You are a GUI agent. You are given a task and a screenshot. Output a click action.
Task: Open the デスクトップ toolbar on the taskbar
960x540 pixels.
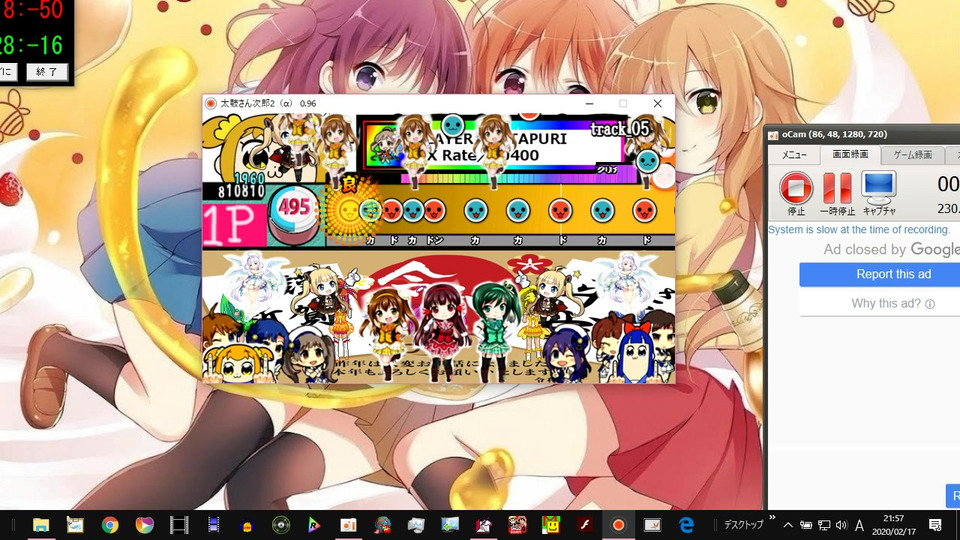pyautogui.click(x=743, y=525)
